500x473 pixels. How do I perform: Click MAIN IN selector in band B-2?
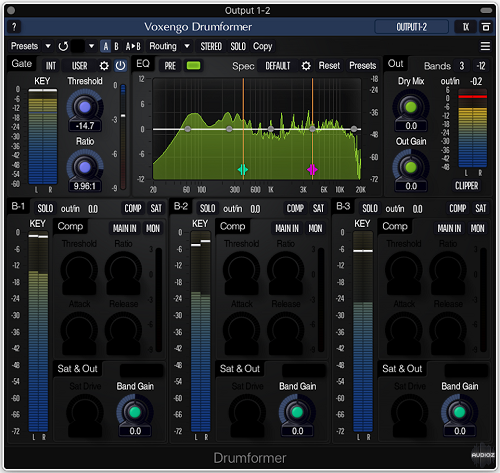[x=287, y=228]
